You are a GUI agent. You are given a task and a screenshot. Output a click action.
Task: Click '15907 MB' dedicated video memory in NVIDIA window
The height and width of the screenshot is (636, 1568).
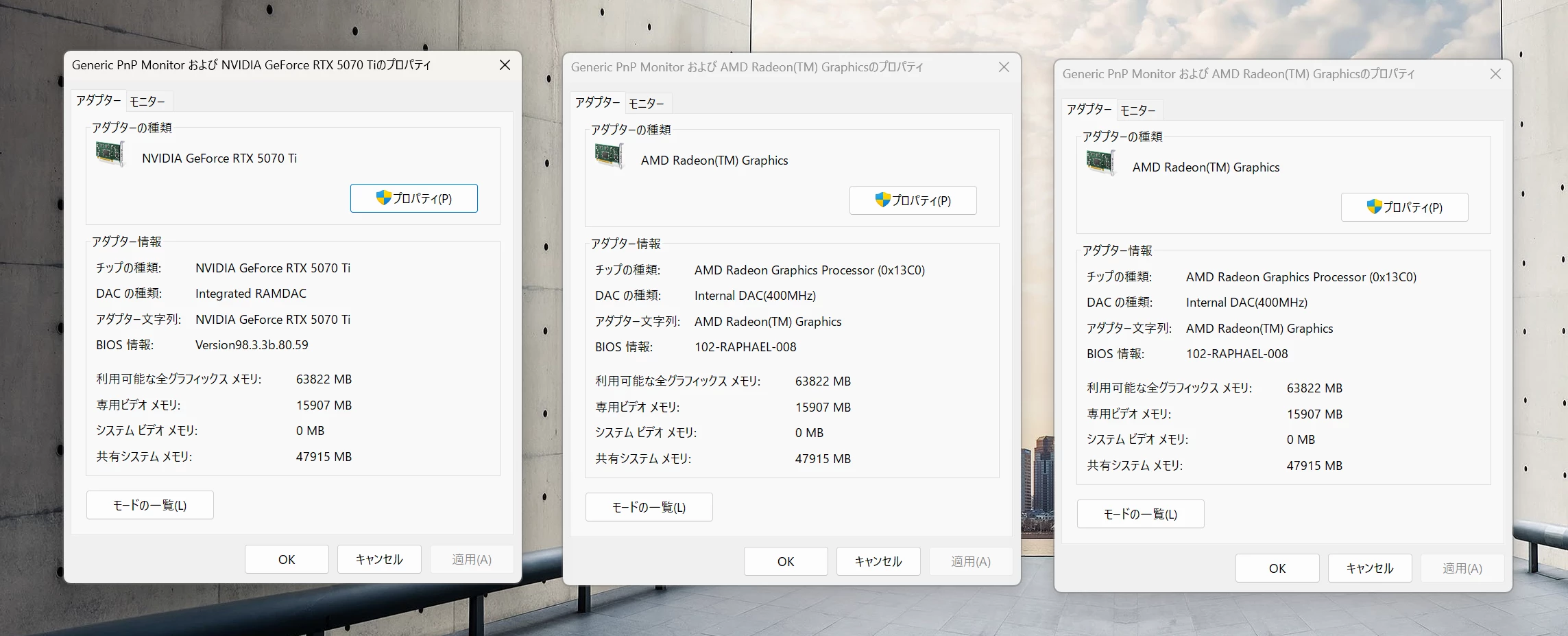pos(324,405)
